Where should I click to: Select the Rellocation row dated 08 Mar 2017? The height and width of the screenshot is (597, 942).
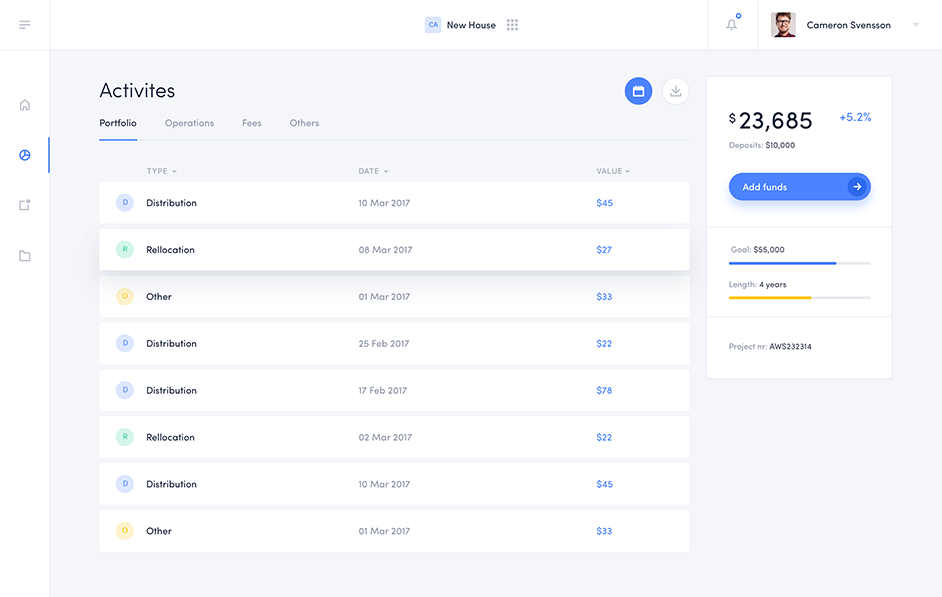394,250
